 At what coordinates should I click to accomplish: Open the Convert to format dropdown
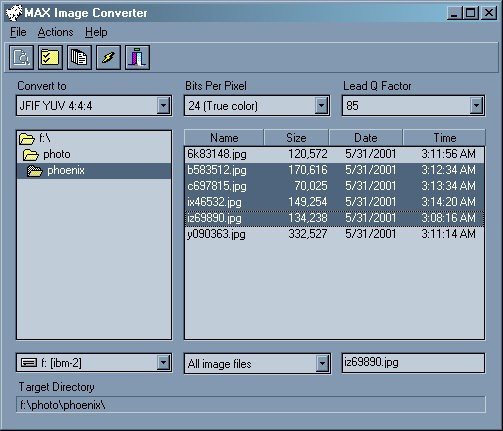[x=163, y=106]
